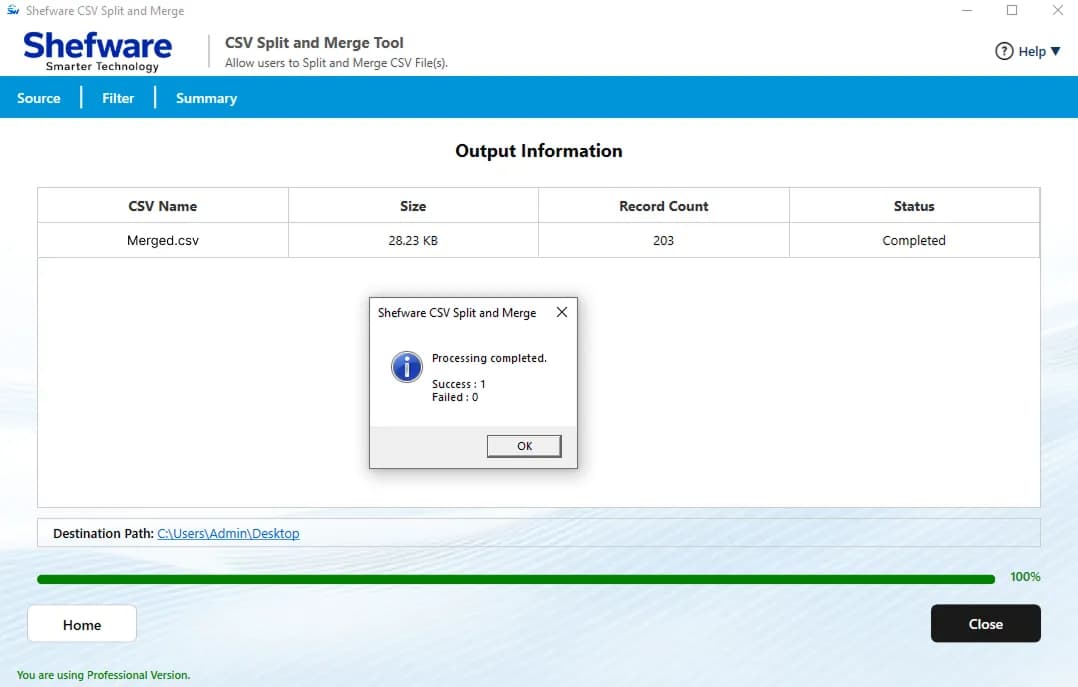Click the small app icon in the title bar
The image size is (1078, 687).
point(12,10)
